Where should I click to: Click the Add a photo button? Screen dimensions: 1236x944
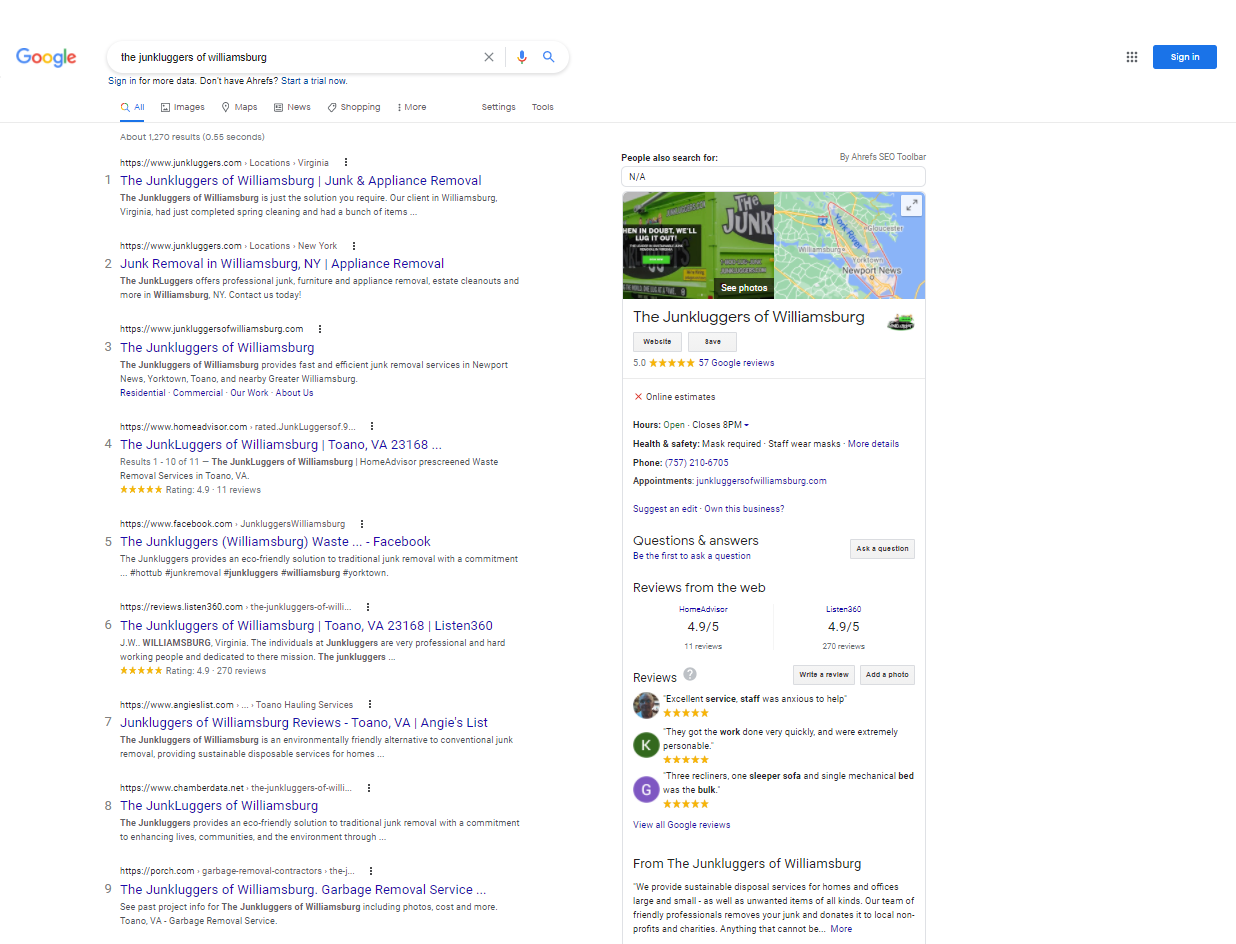887,675
